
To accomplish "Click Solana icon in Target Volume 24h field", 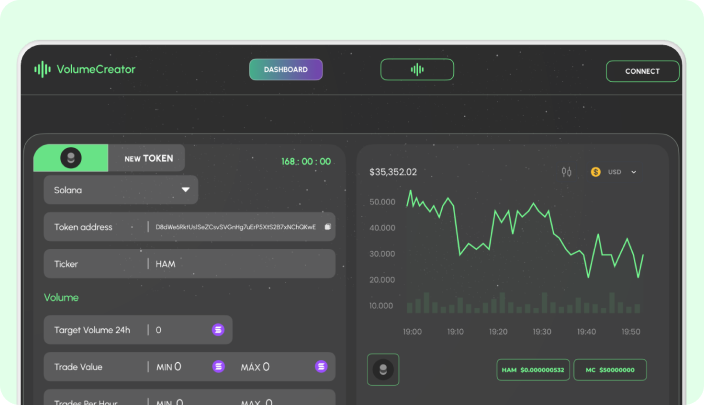I will pyautogui.click(x=218, y=330).
